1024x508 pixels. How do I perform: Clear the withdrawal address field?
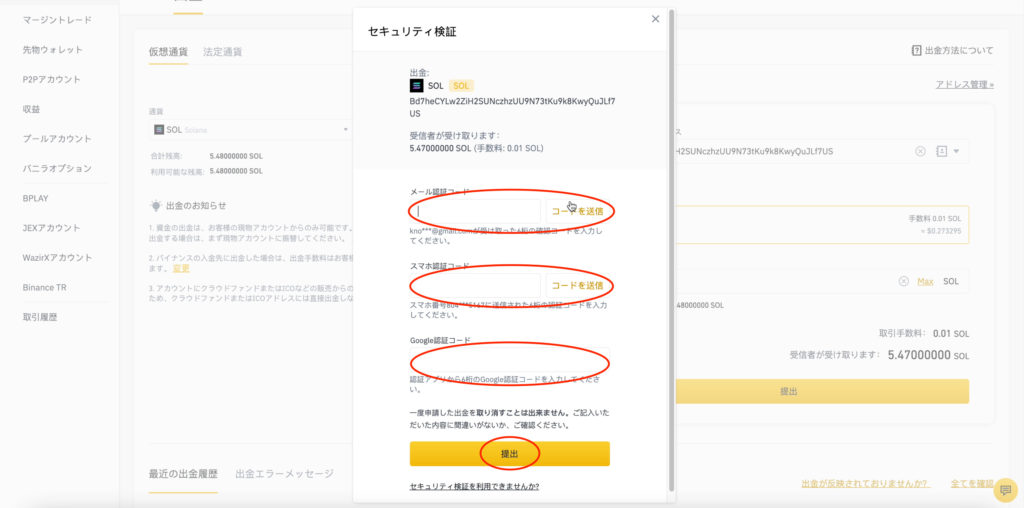point(920,151)
